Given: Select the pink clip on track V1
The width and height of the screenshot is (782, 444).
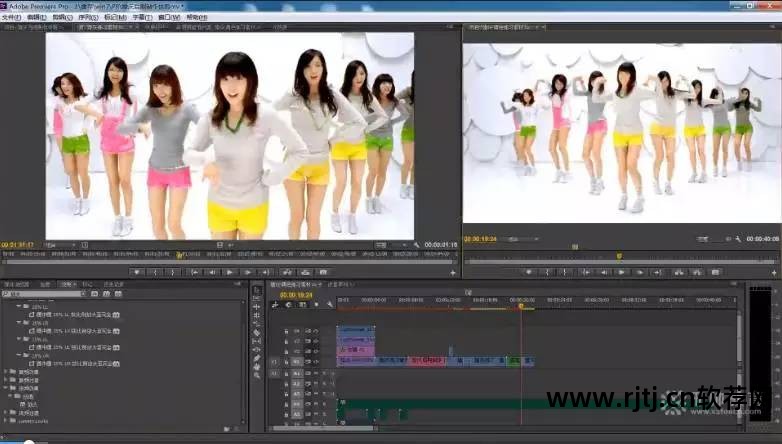Looking at the screenshot, I should pyautogui.click(x=427, y=361).
